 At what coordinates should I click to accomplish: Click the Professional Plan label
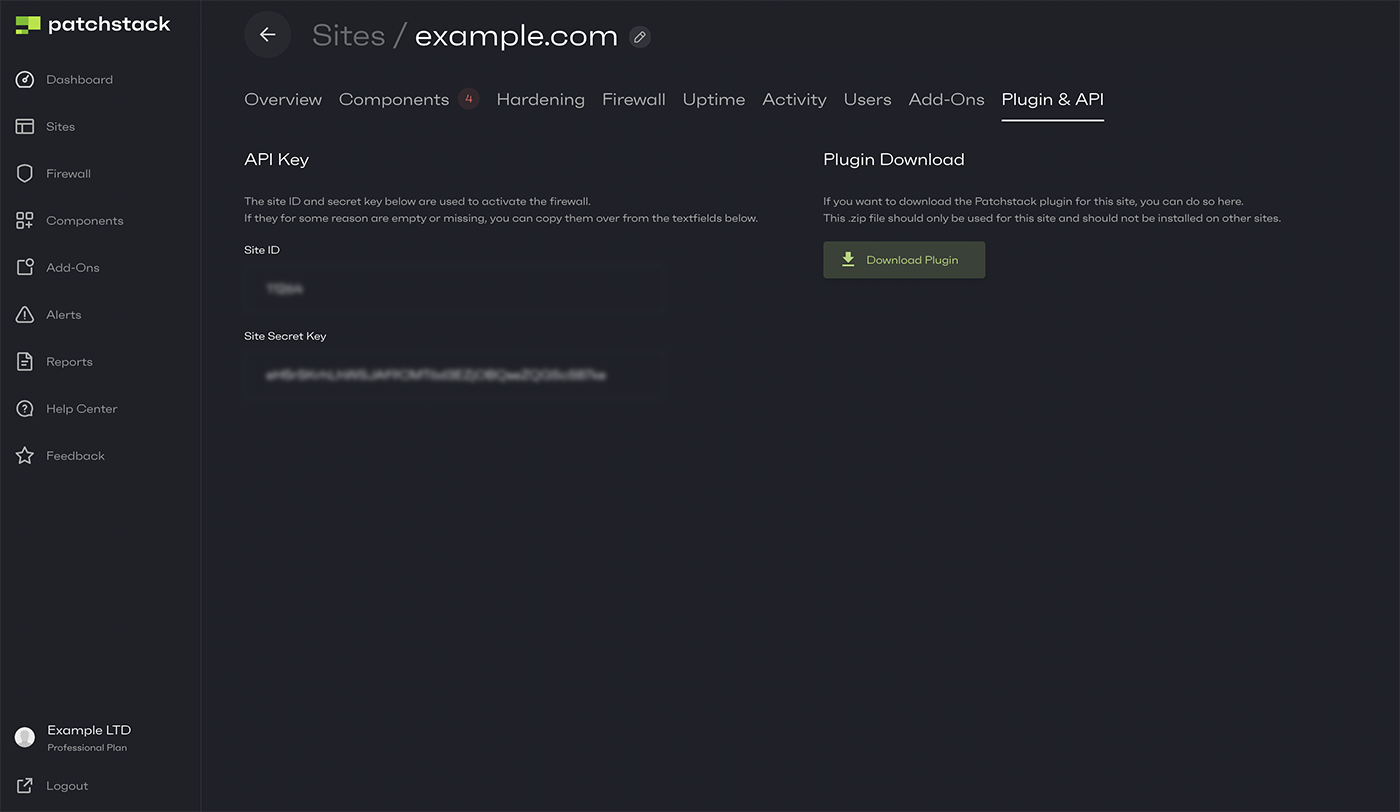point(87,748)
